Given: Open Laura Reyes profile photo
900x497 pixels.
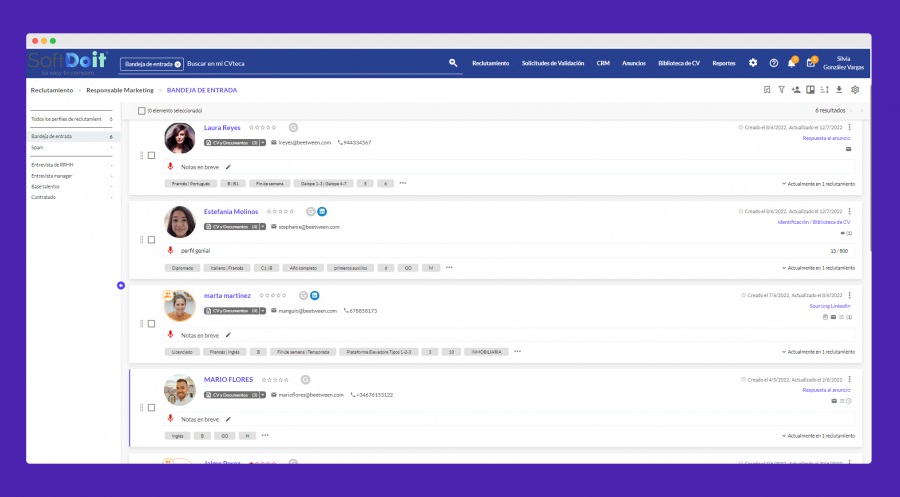Looking at the screenshot, I should pyautogui.click(x=180, y=138).
